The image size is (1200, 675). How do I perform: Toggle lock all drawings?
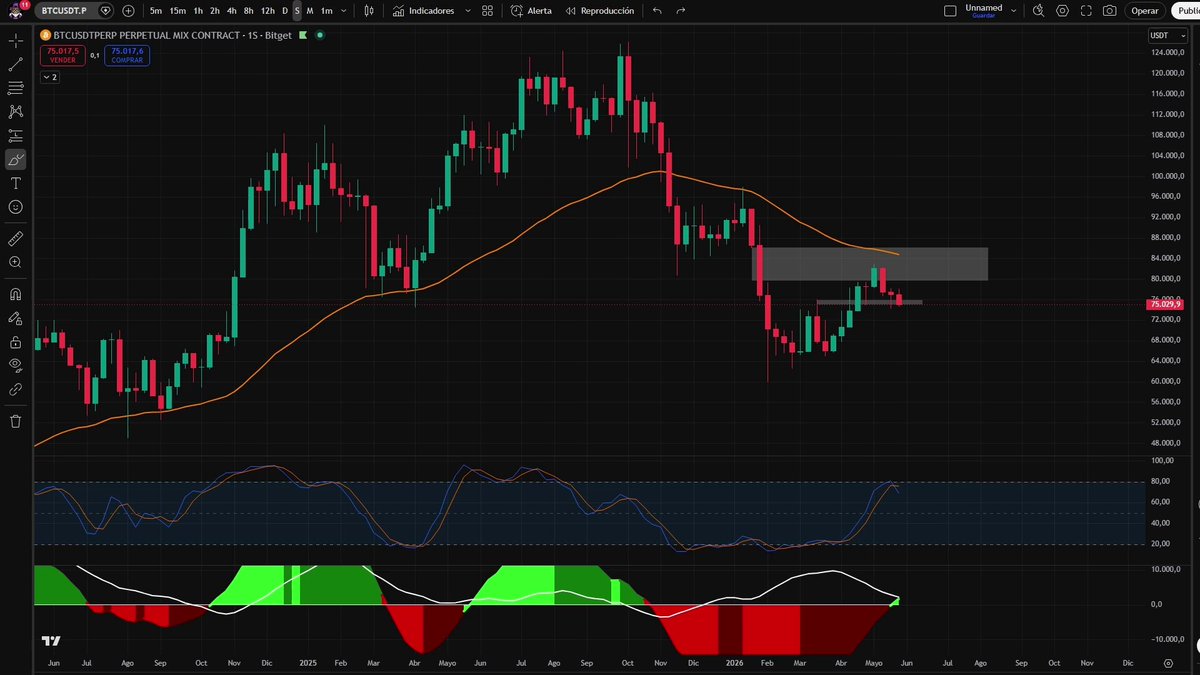click(x=16, y=342)
